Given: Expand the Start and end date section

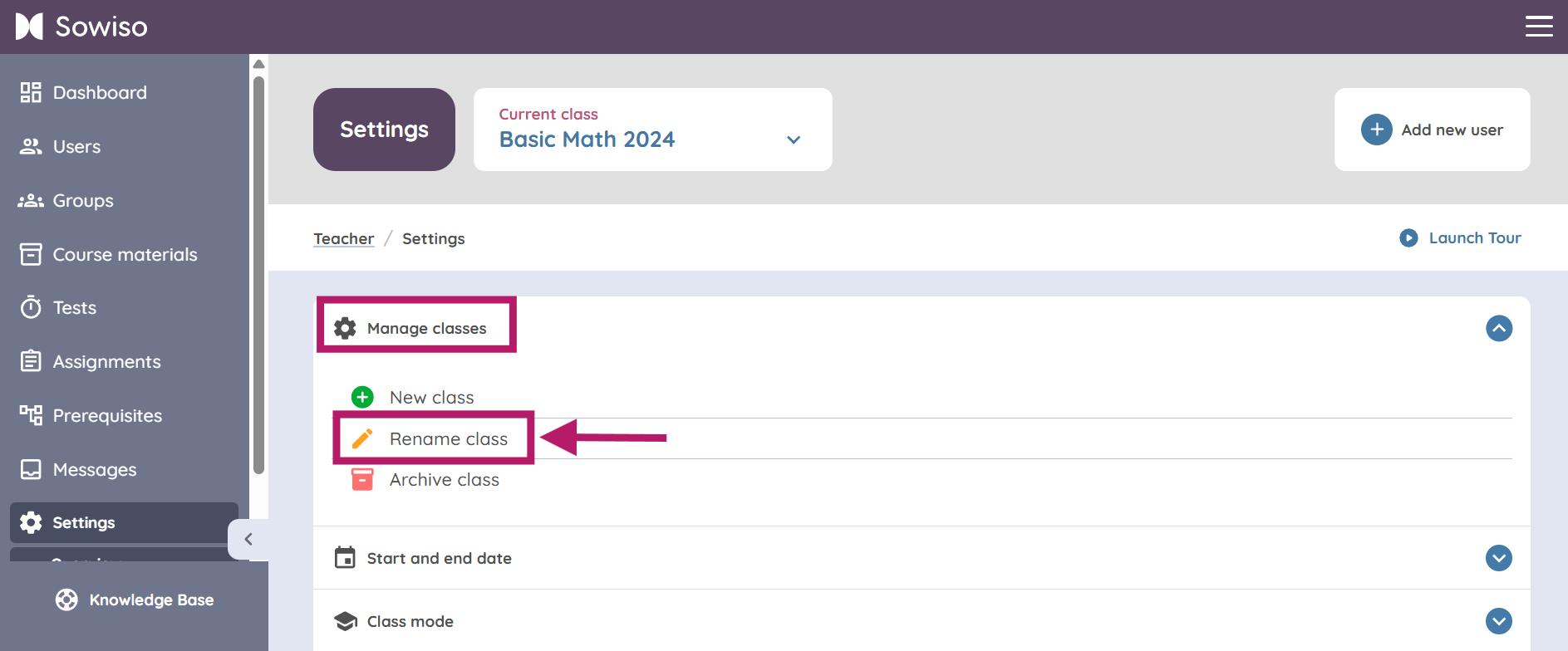Looking at the screenshot, I should point(1499,558).
